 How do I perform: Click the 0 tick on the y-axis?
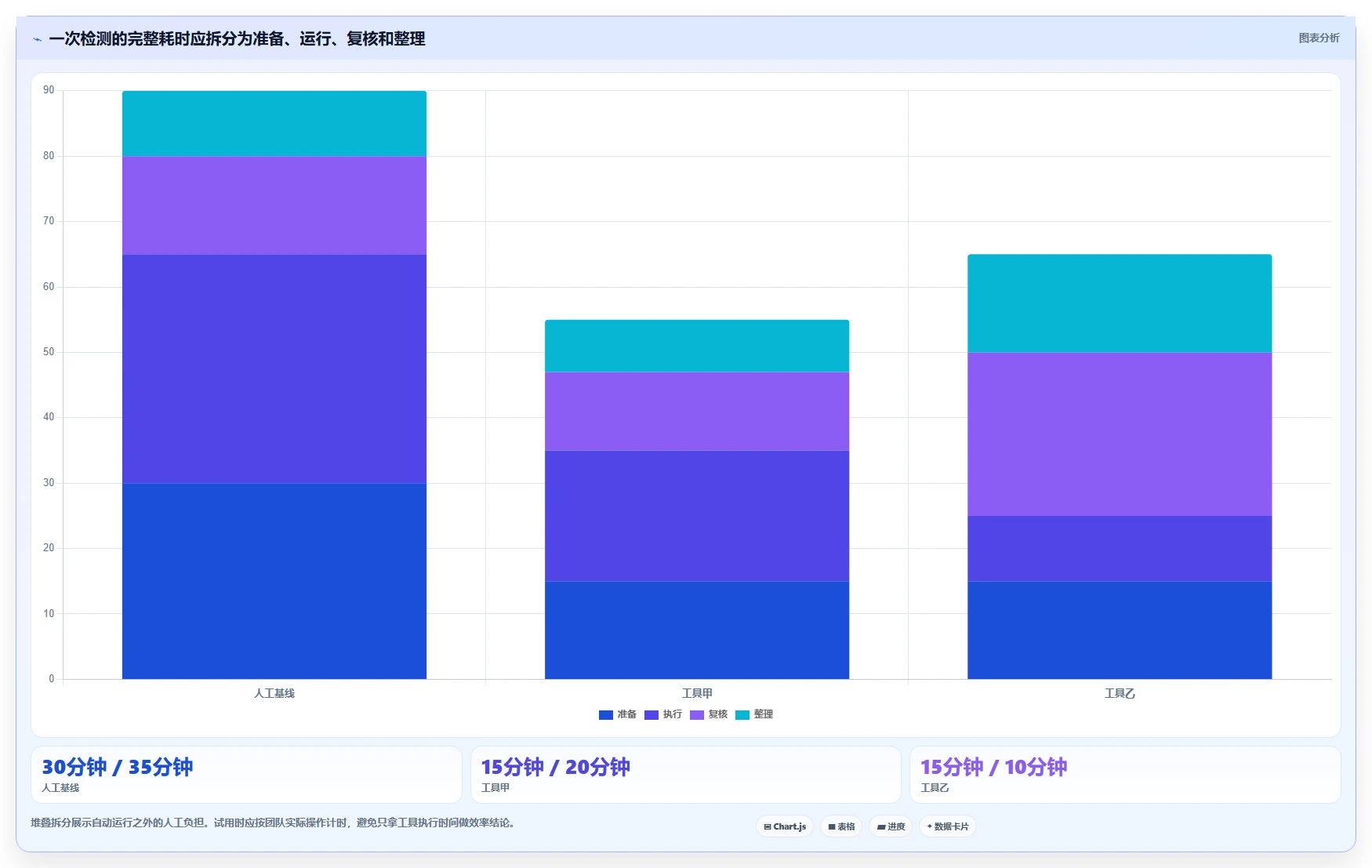coord(52,679)
